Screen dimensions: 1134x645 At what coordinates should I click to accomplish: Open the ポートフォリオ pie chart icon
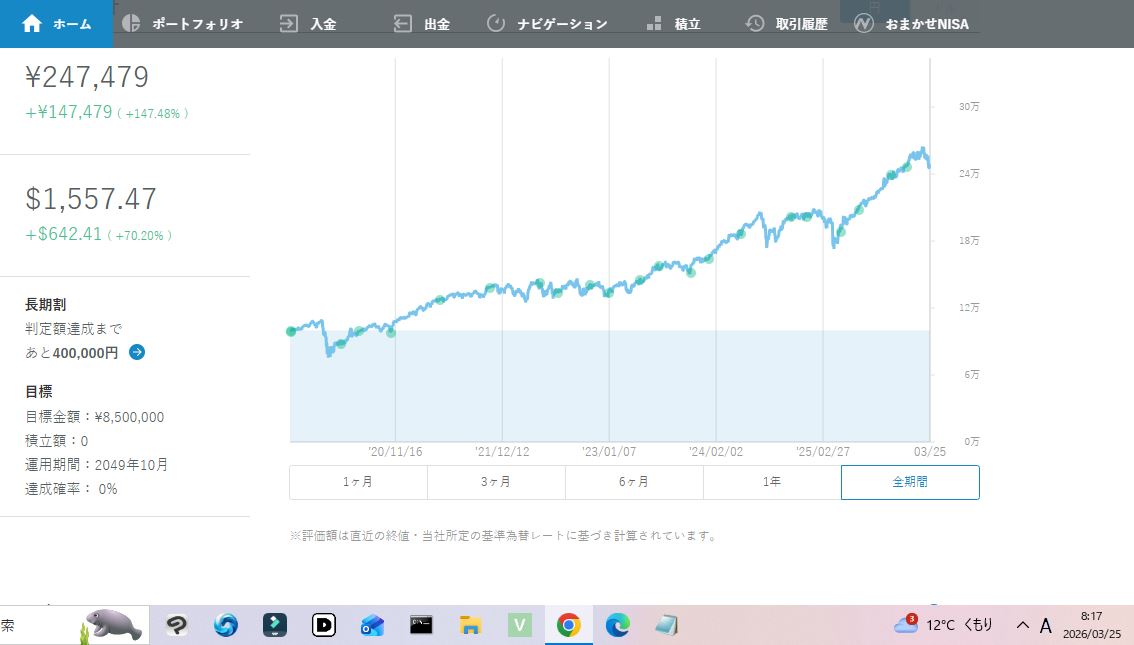click(x=131, y=24)
